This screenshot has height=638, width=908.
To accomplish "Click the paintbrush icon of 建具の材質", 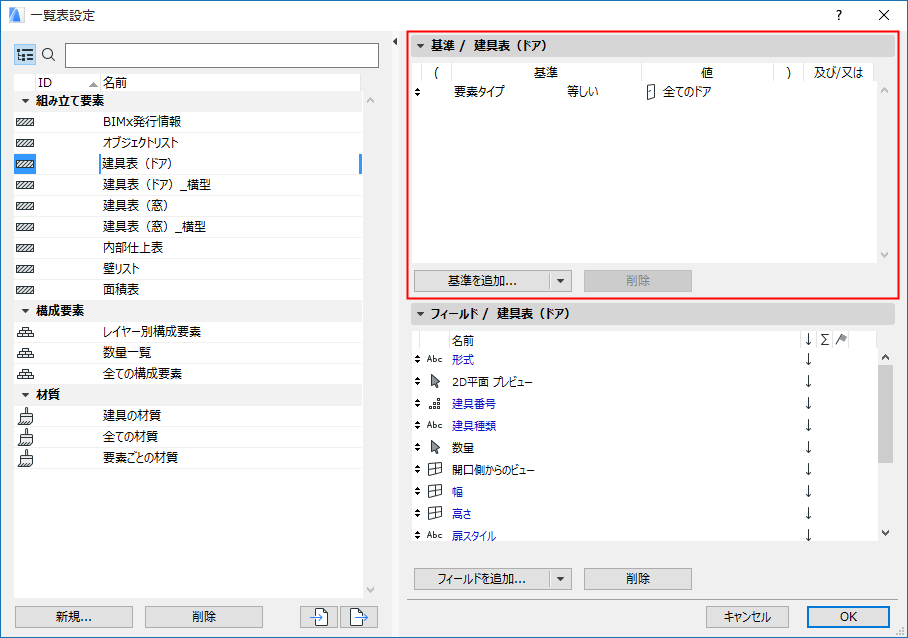I will [25, 416].
